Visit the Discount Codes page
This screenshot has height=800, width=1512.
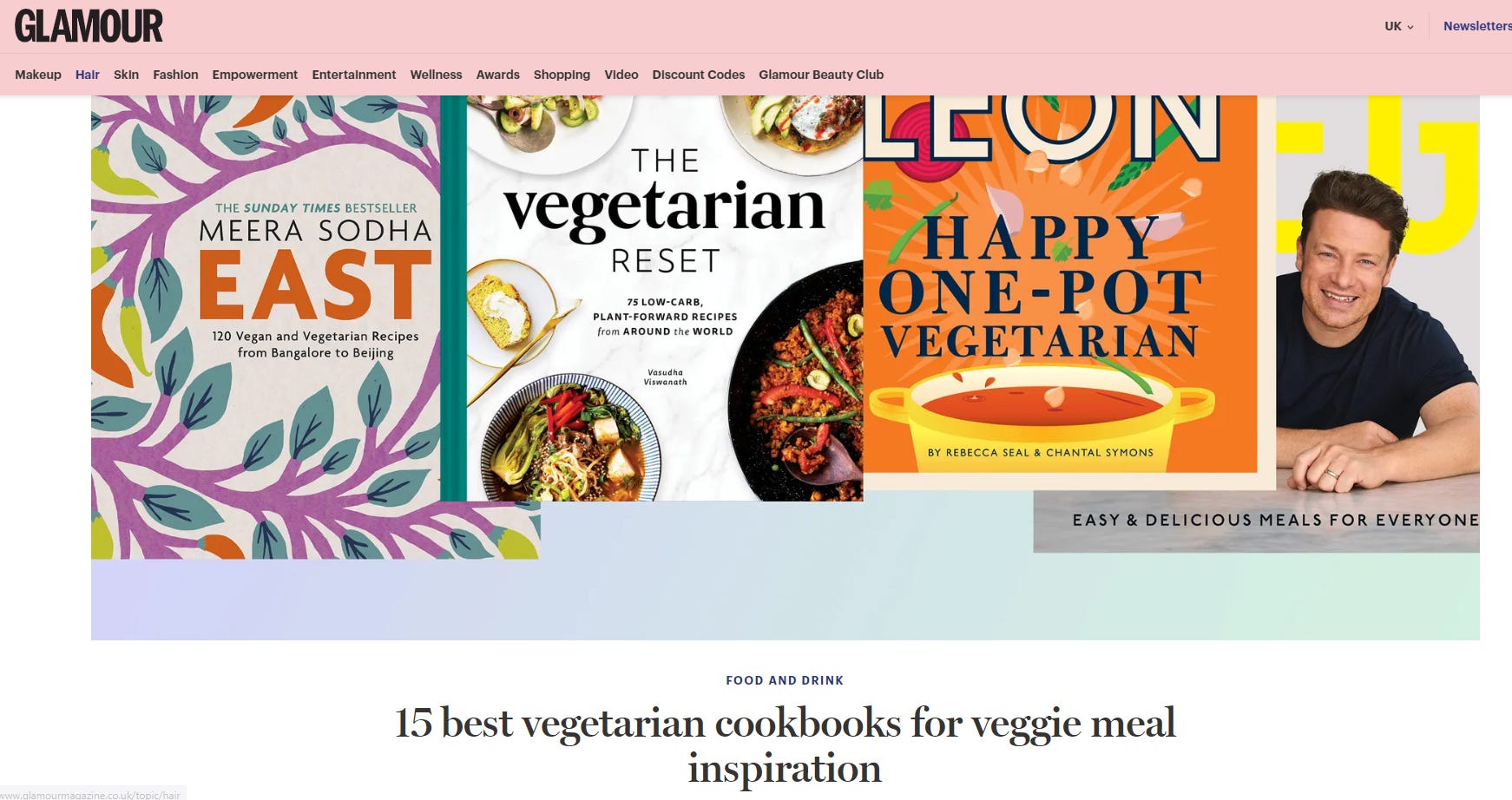point(699,75)
